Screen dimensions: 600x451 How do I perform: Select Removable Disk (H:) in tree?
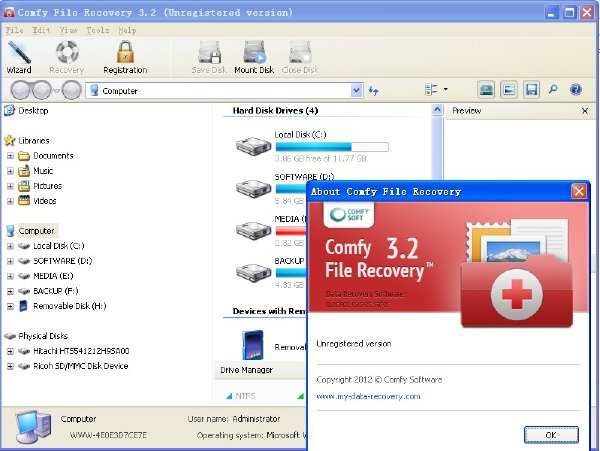pyautogui.click(x=70, y=306)
